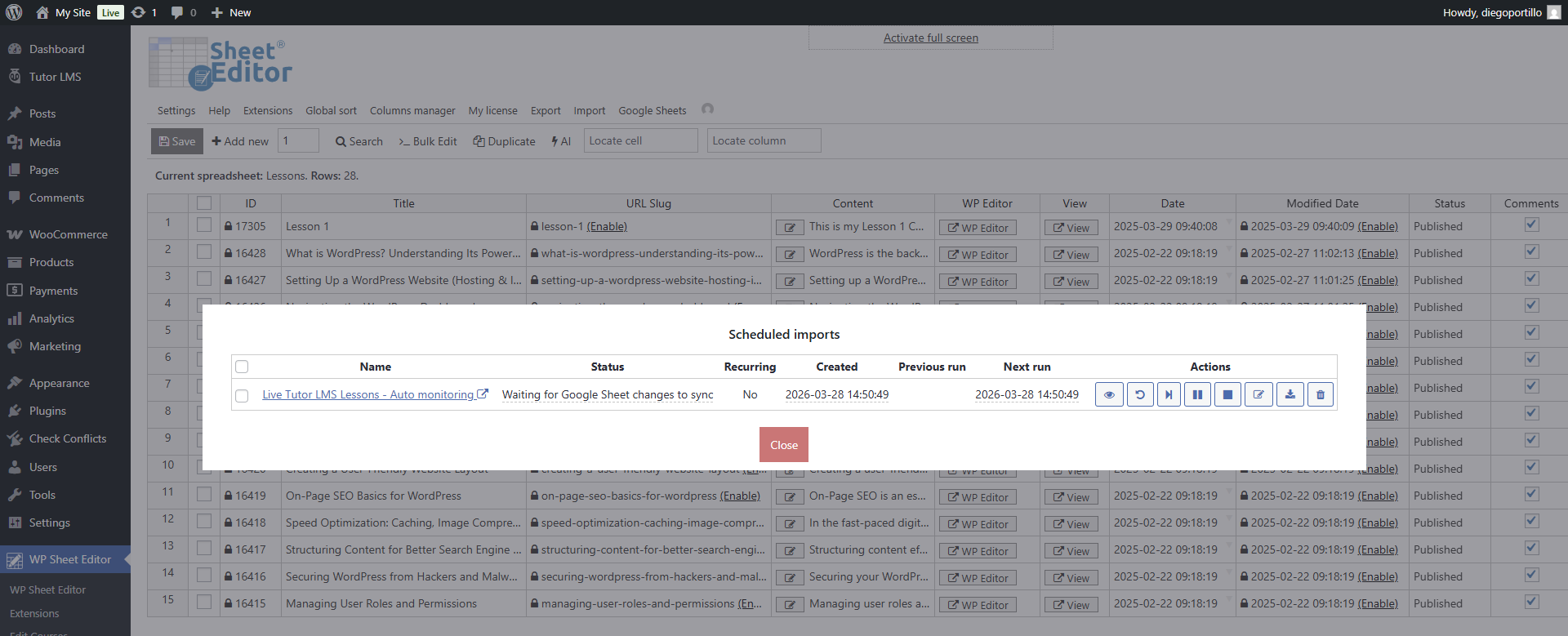Click the WordPress logo in admin bar
Image resolution: width=1568 pixels, height=636 pixels.
pyautogui.click(x=14, y=12)
